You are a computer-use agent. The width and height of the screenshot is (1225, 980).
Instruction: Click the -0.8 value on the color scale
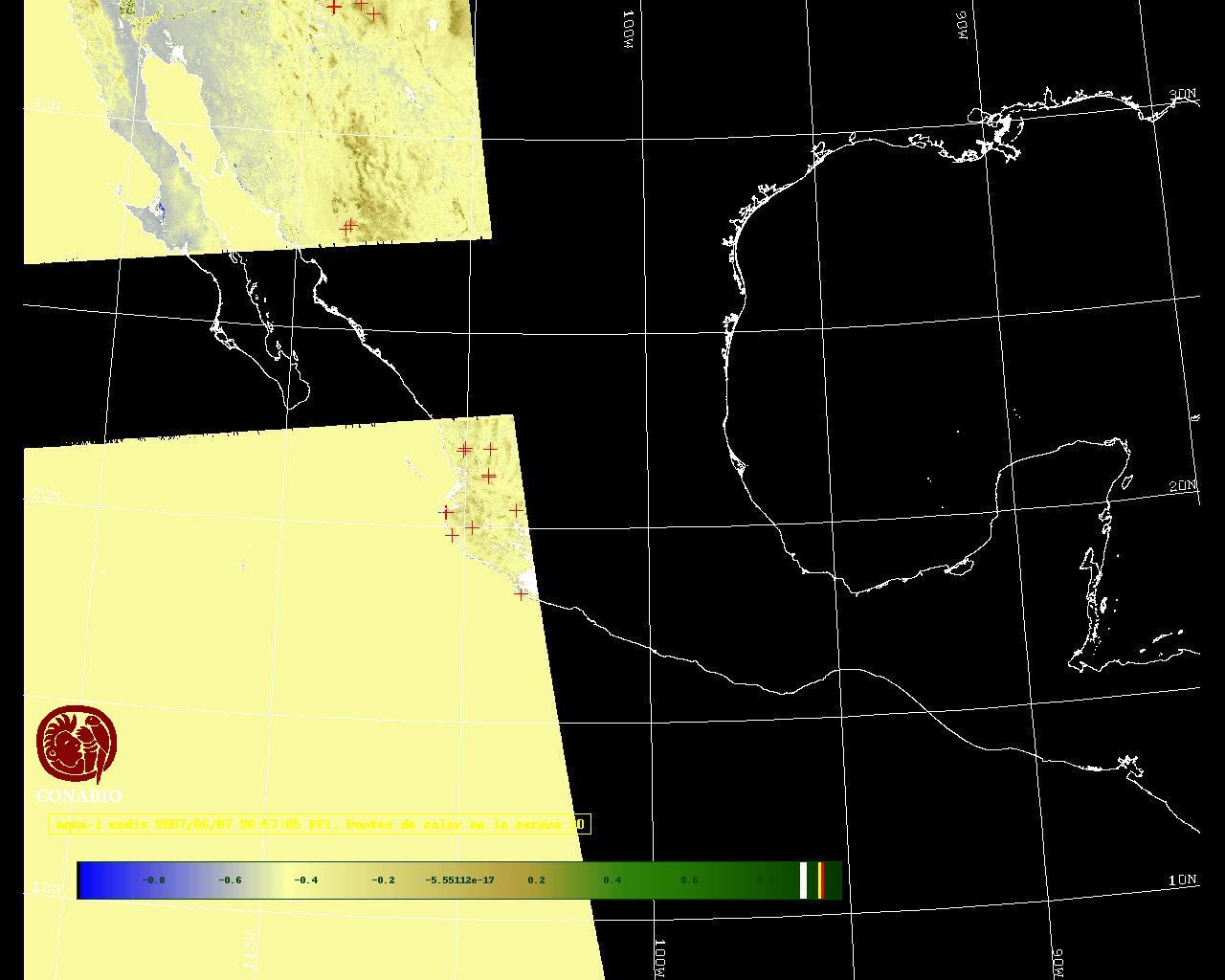tap(153, 880)
